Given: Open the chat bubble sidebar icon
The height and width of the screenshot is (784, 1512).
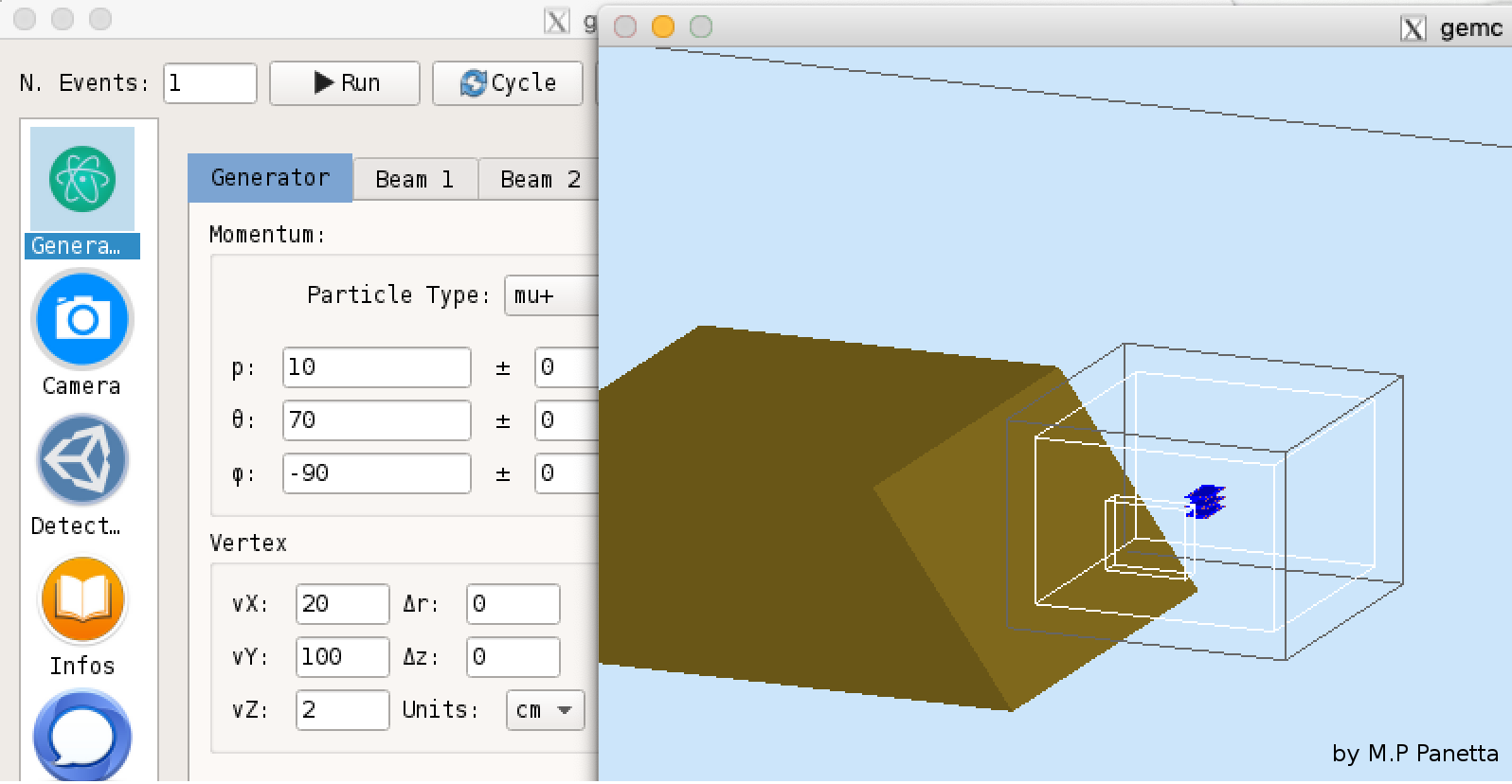Looking at the screenshot, I should coord(82,738).
